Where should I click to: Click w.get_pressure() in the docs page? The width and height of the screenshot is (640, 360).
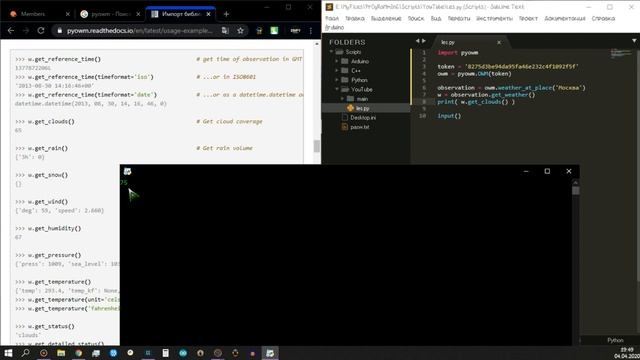pyautogui.click(x=54, y=255)
